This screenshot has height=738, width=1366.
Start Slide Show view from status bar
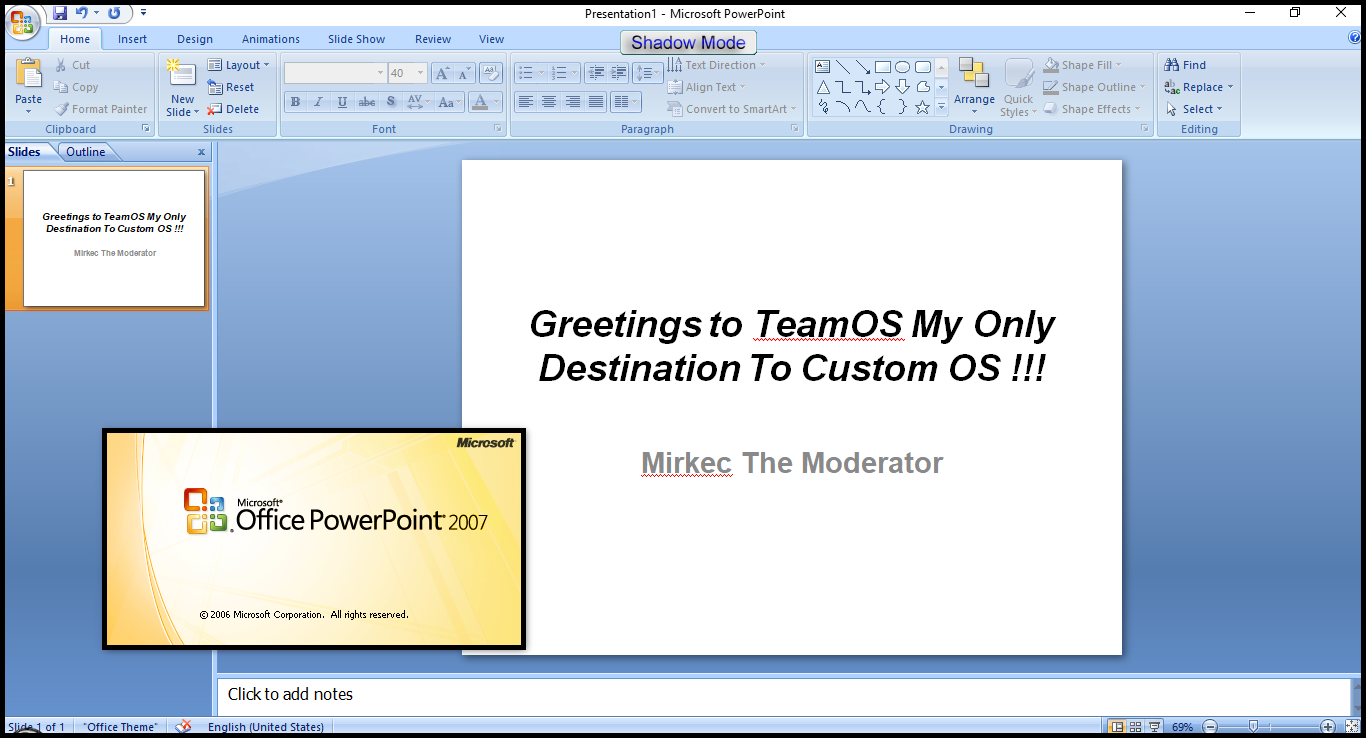pos(1154,727)
